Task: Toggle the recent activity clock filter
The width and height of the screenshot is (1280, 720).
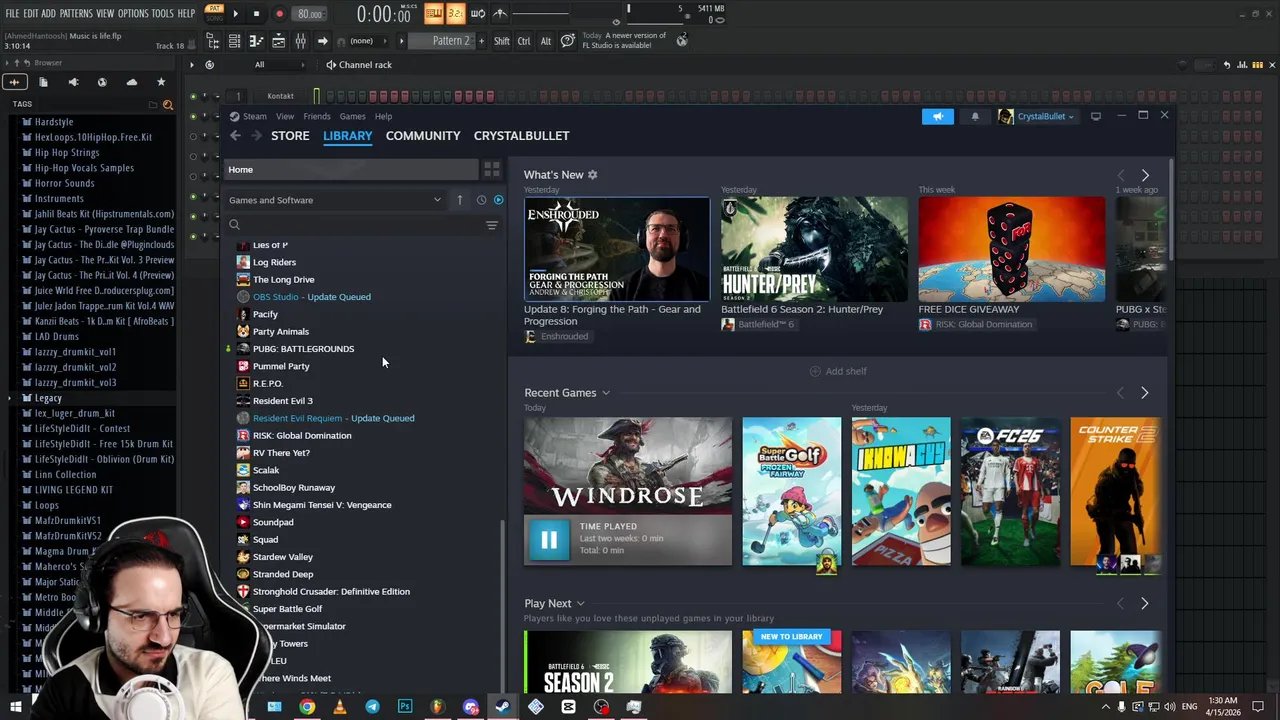Action: 481,200
